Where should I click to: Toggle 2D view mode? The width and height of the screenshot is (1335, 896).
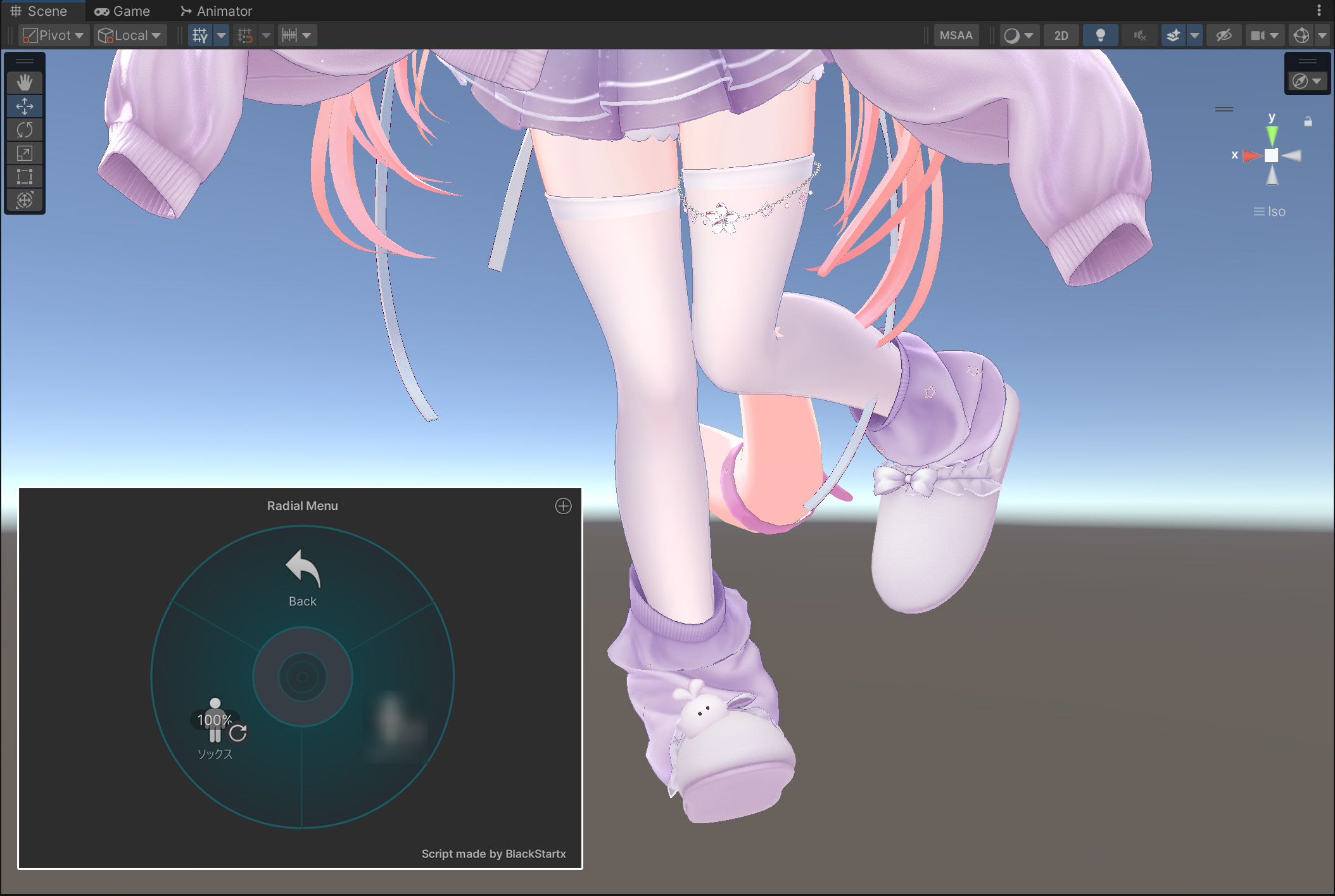[x=1061, y=35]
